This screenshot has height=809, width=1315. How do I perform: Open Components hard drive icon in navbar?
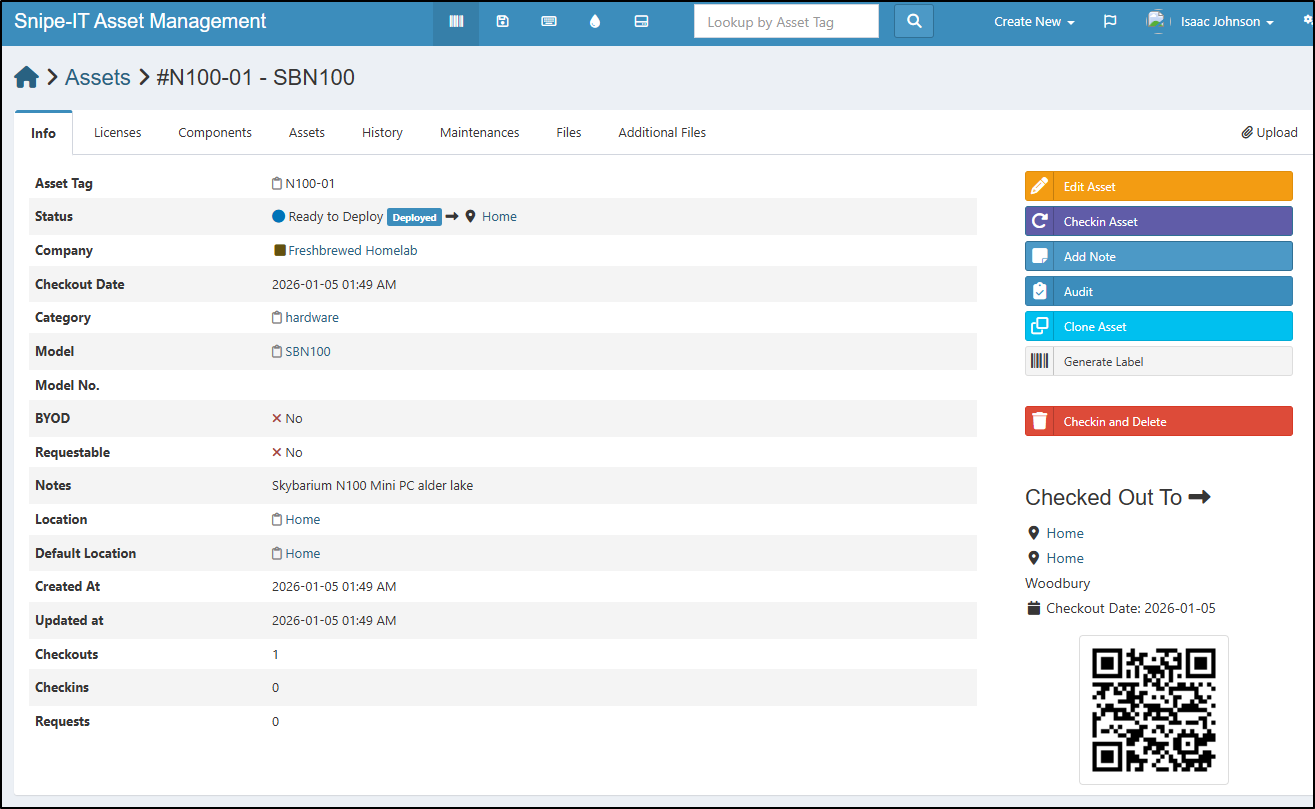(642, 22)
